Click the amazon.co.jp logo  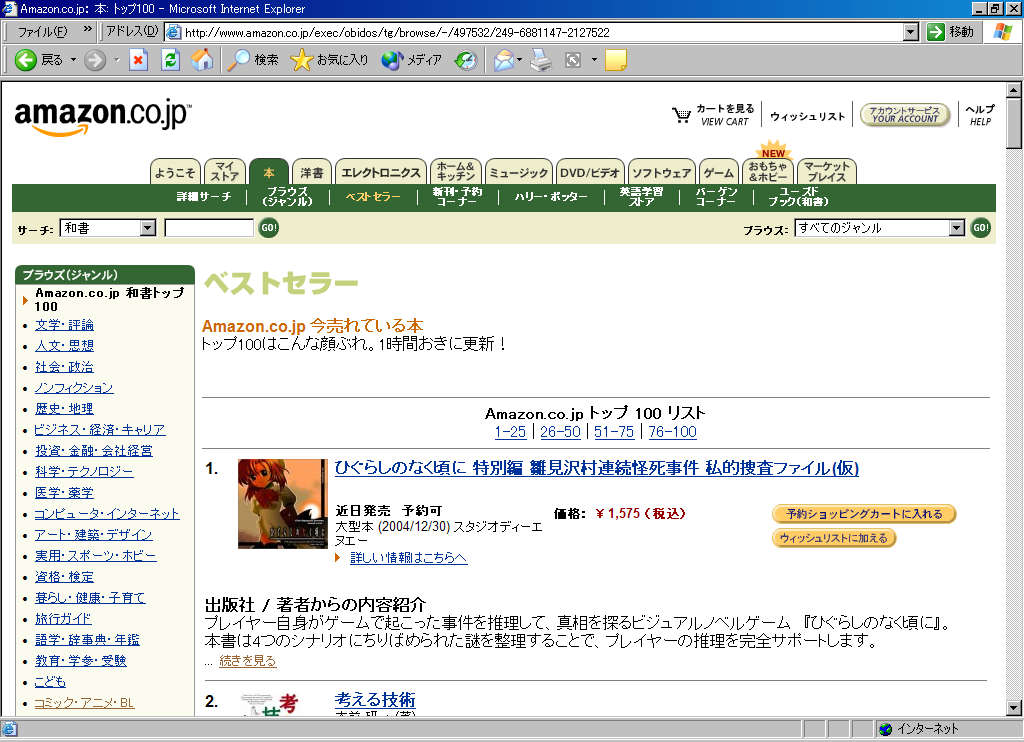pos(103,118)
